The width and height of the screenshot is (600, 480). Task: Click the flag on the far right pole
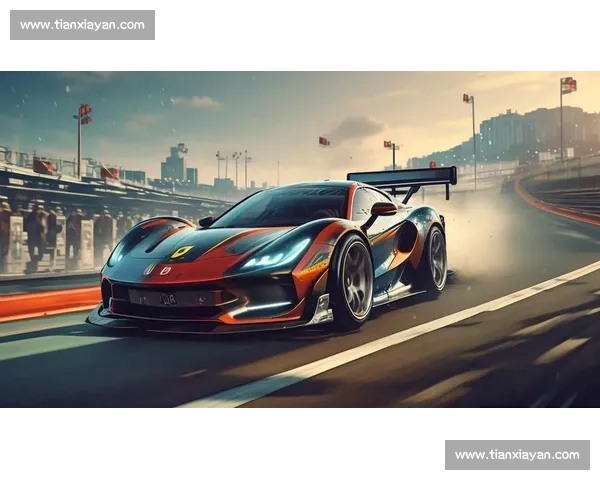click(x=568, y=85)
